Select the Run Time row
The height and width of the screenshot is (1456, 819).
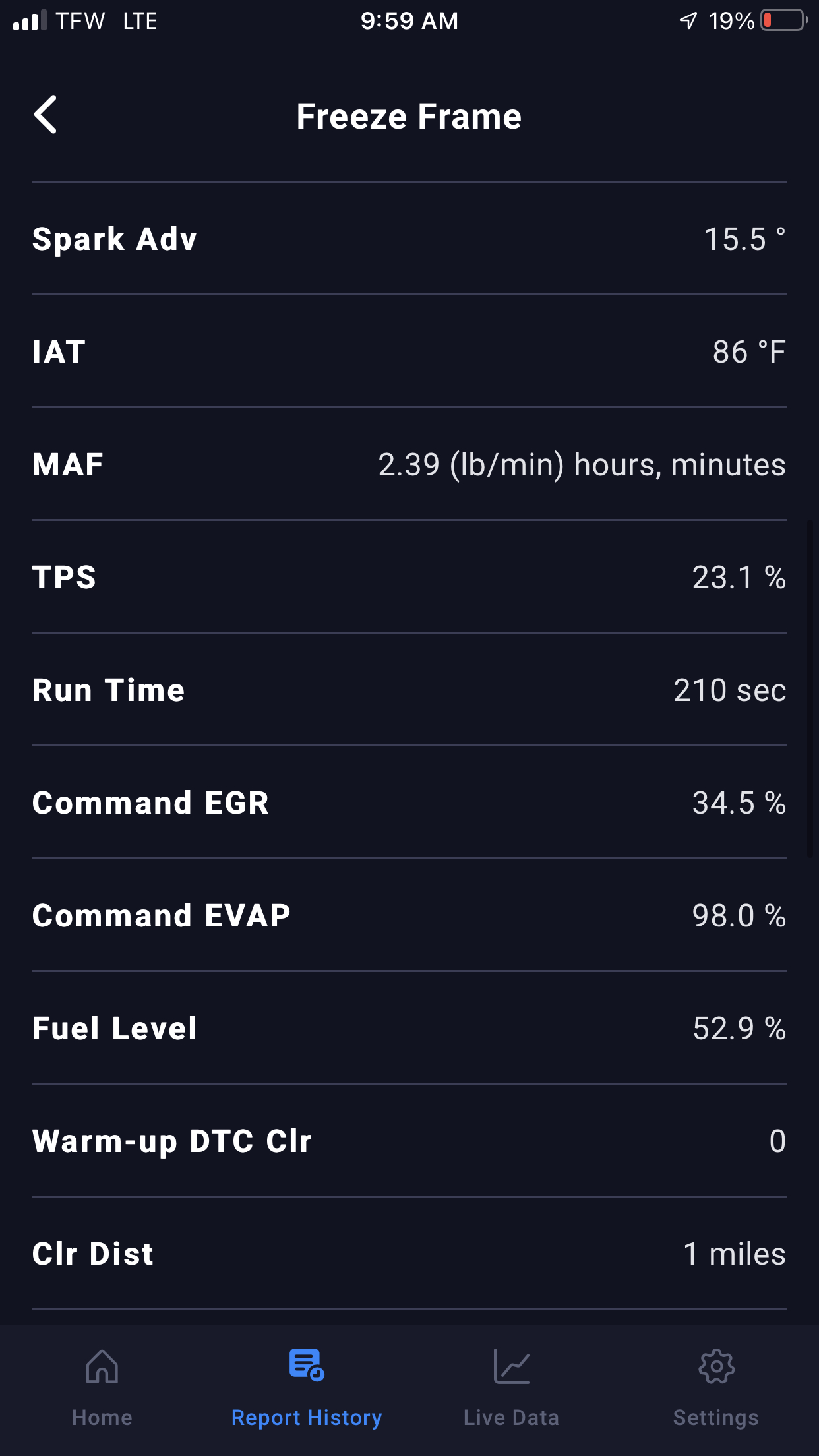tap(409, 690)
